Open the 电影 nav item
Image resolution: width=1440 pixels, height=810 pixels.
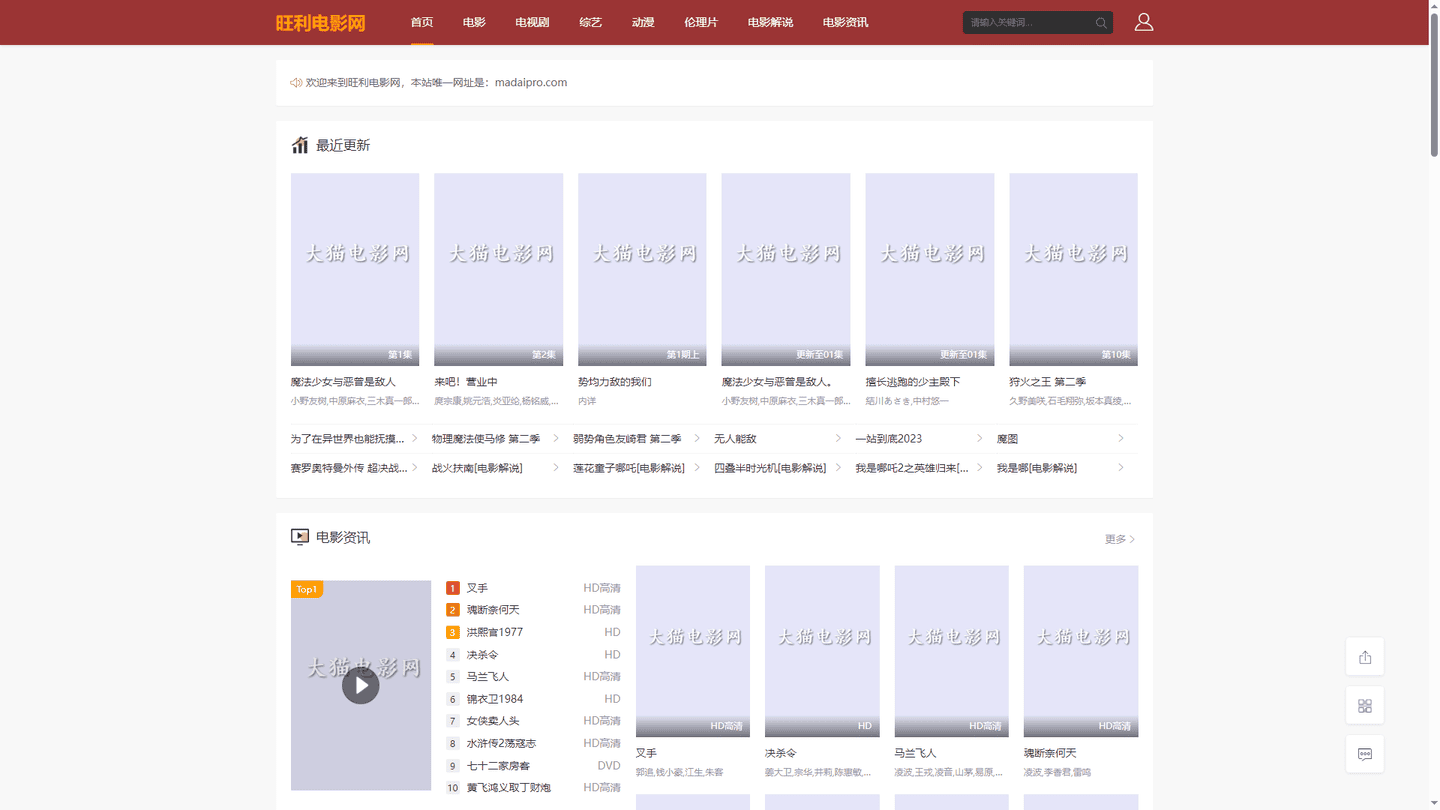(x=474, y=22)
